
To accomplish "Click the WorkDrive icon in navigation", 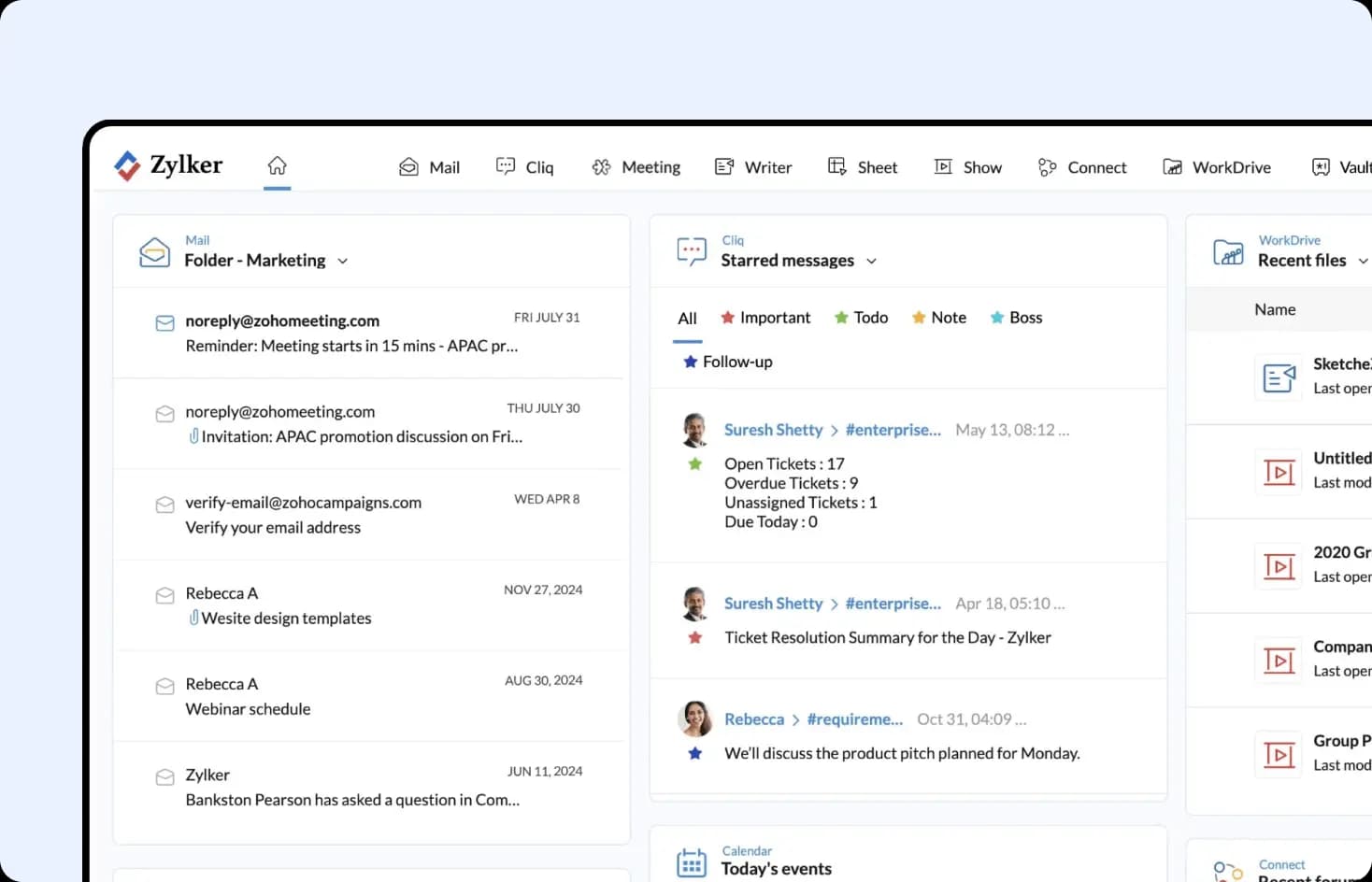I will 1172,167.
